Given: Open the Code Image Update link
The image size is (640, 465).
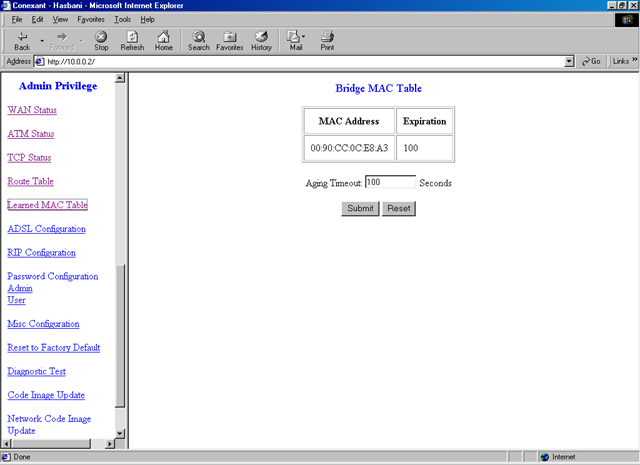Looking at the screenshot, I should tap(46, 395).
